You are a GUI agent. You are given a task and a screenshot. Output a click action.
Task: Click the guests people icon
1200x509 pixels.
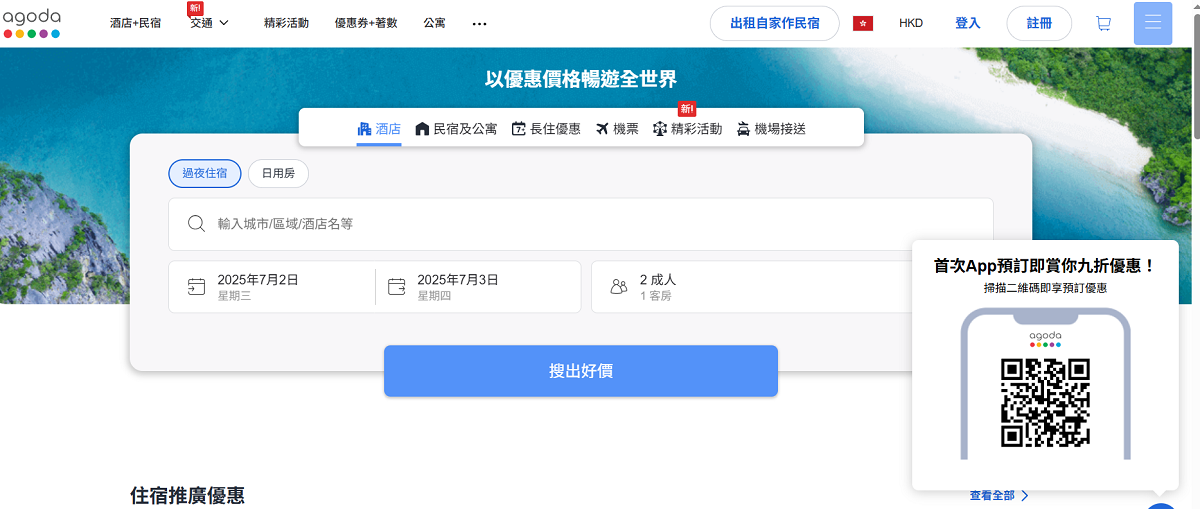[x=619, y=287]
